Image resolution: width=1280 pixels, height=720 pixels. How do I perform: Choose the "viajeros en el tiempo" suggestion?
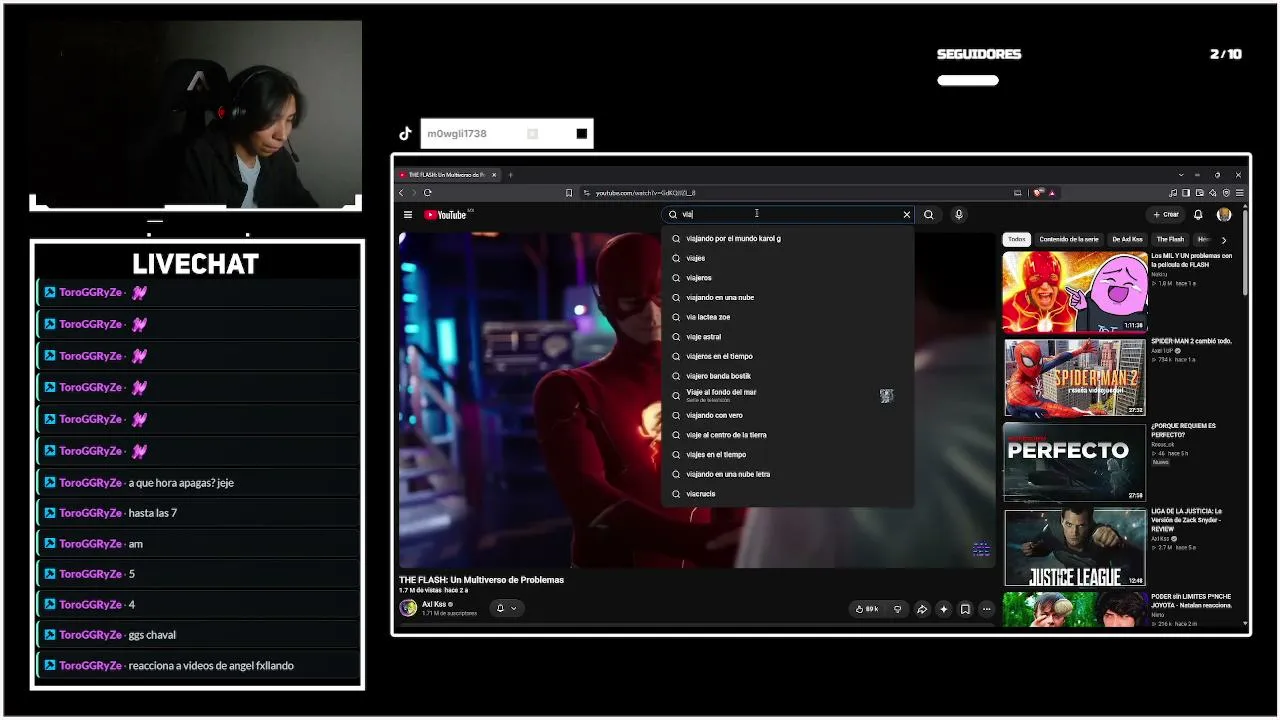(x=788, y=356)
